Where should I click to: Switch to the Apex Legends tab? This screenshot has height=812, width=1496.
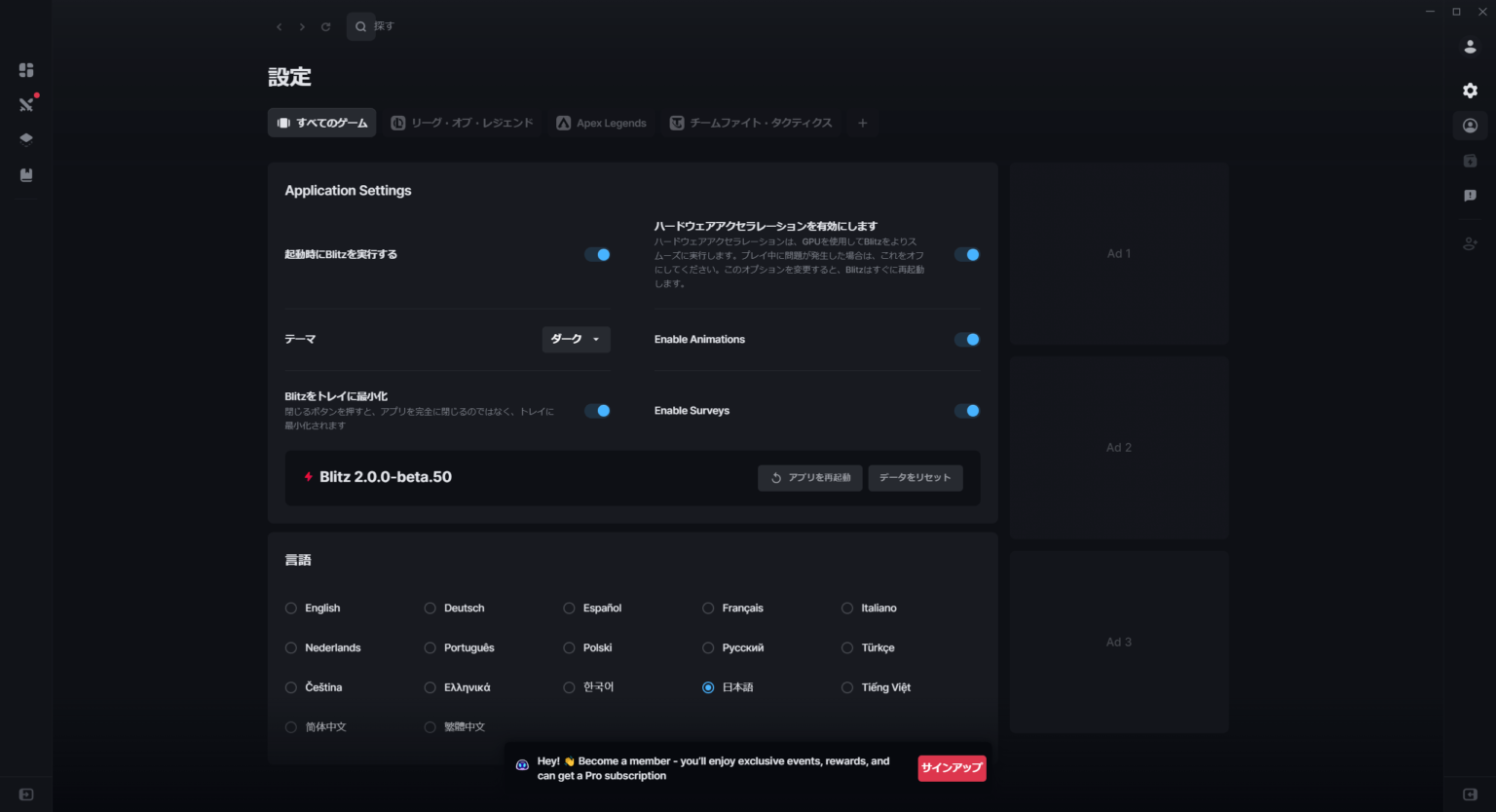(601, 124)
